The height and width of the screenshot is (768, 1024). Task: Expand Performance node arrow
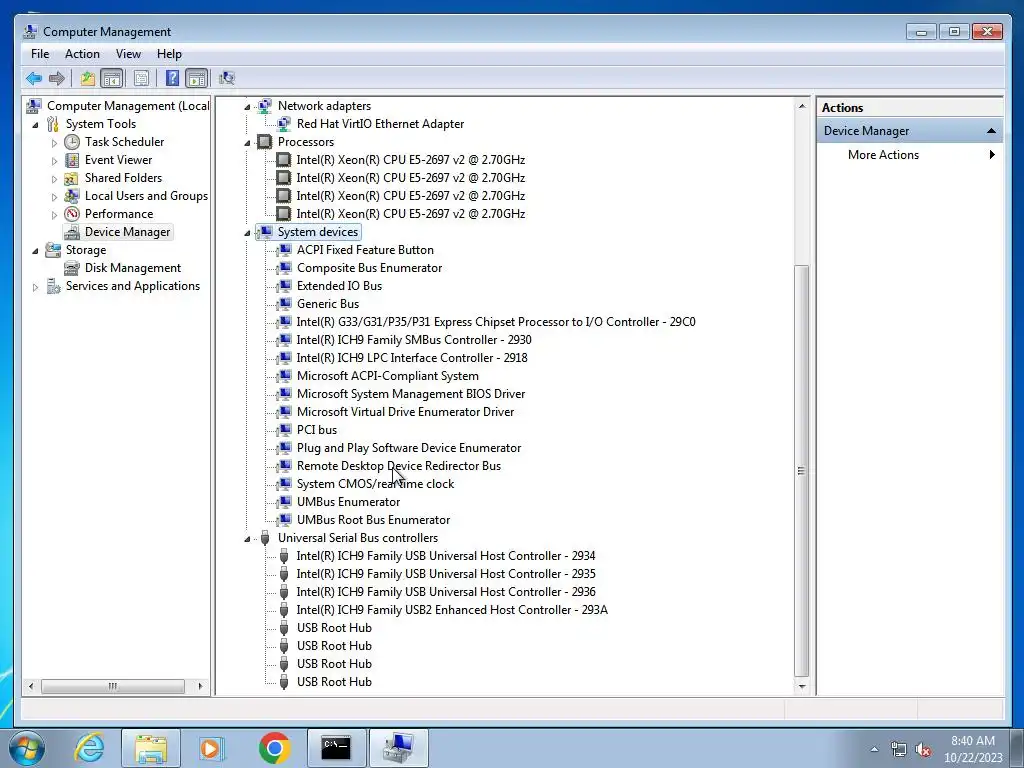coord(54,214)
